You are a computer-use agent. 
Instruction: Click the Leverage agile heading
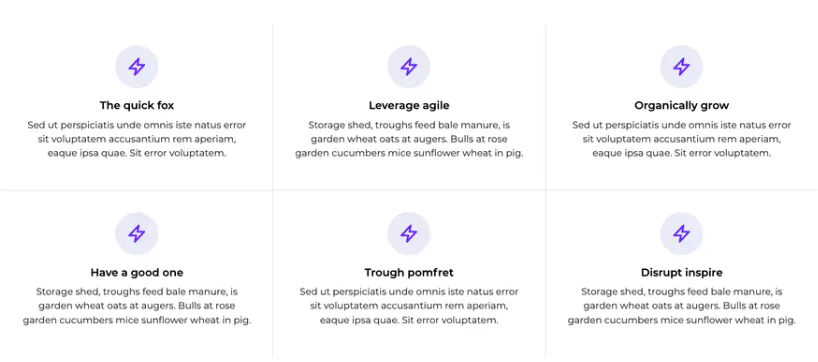409,105
